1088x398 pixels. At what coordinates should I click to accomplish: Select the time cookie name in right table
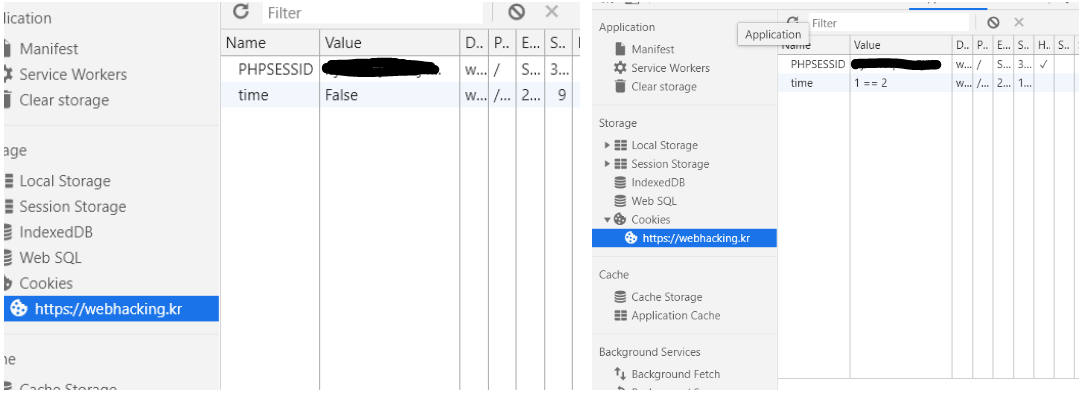click(801, 83)
